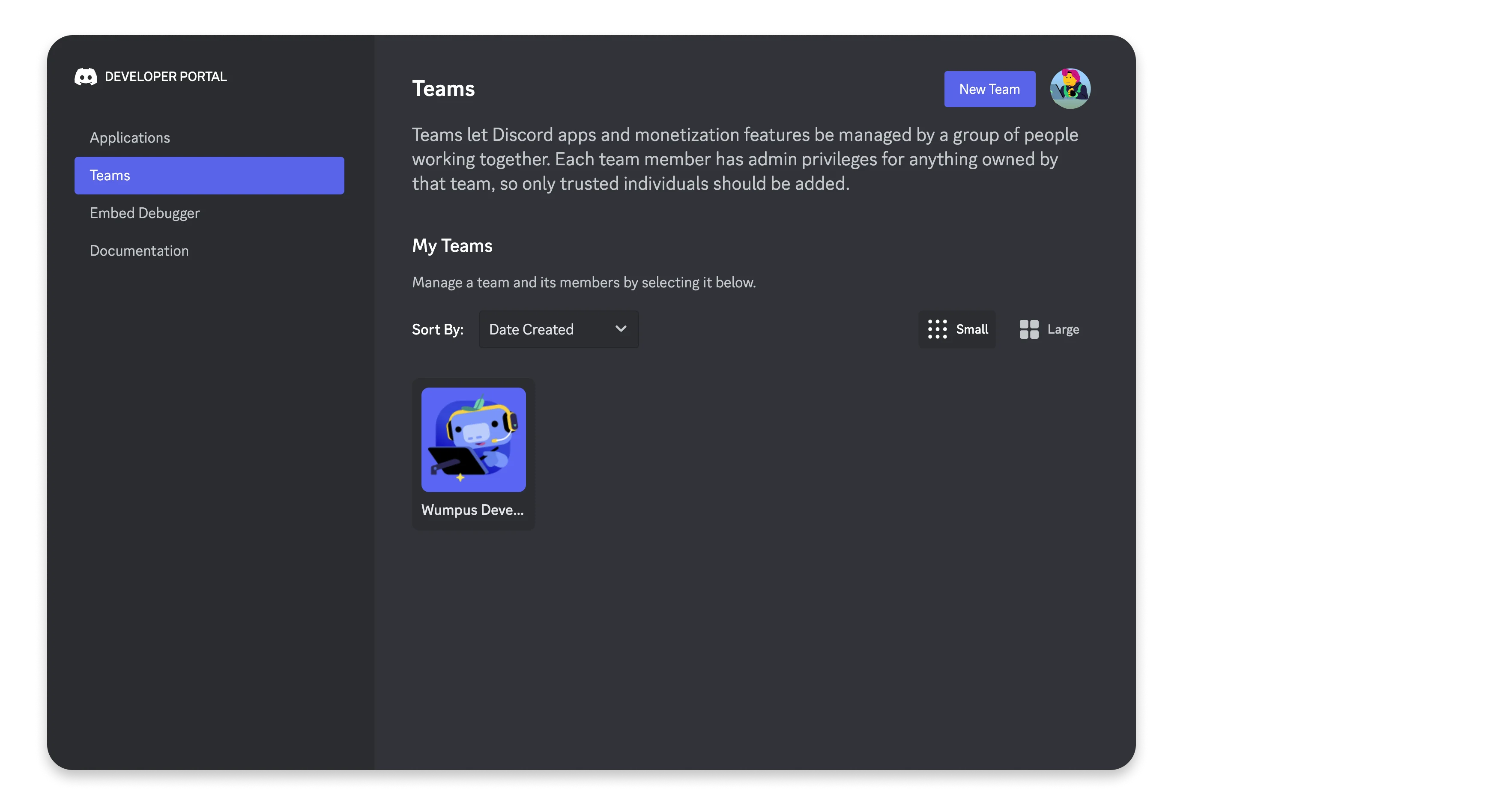Open Embed Debugger from sidebar

[x=209, y=213]
